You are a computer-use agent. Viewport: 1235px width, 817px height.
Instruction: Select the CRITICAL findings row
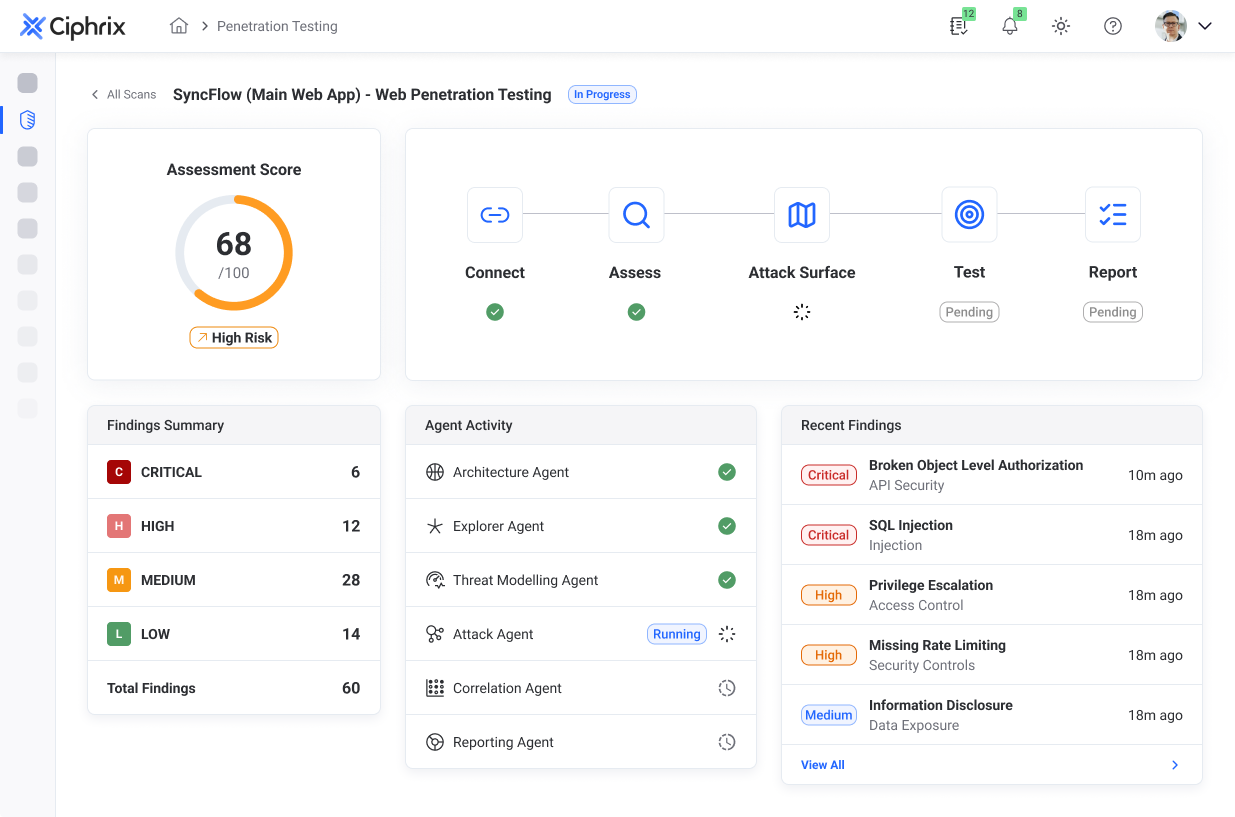[x=234, y=472]
